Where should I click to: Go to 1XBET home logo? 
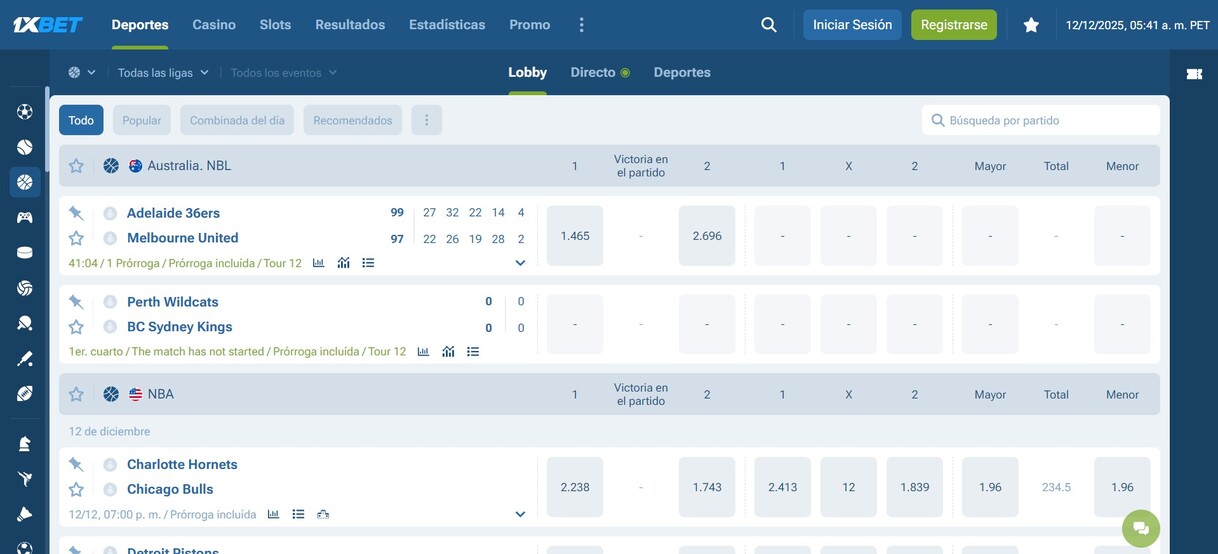[x=47, y=25]
